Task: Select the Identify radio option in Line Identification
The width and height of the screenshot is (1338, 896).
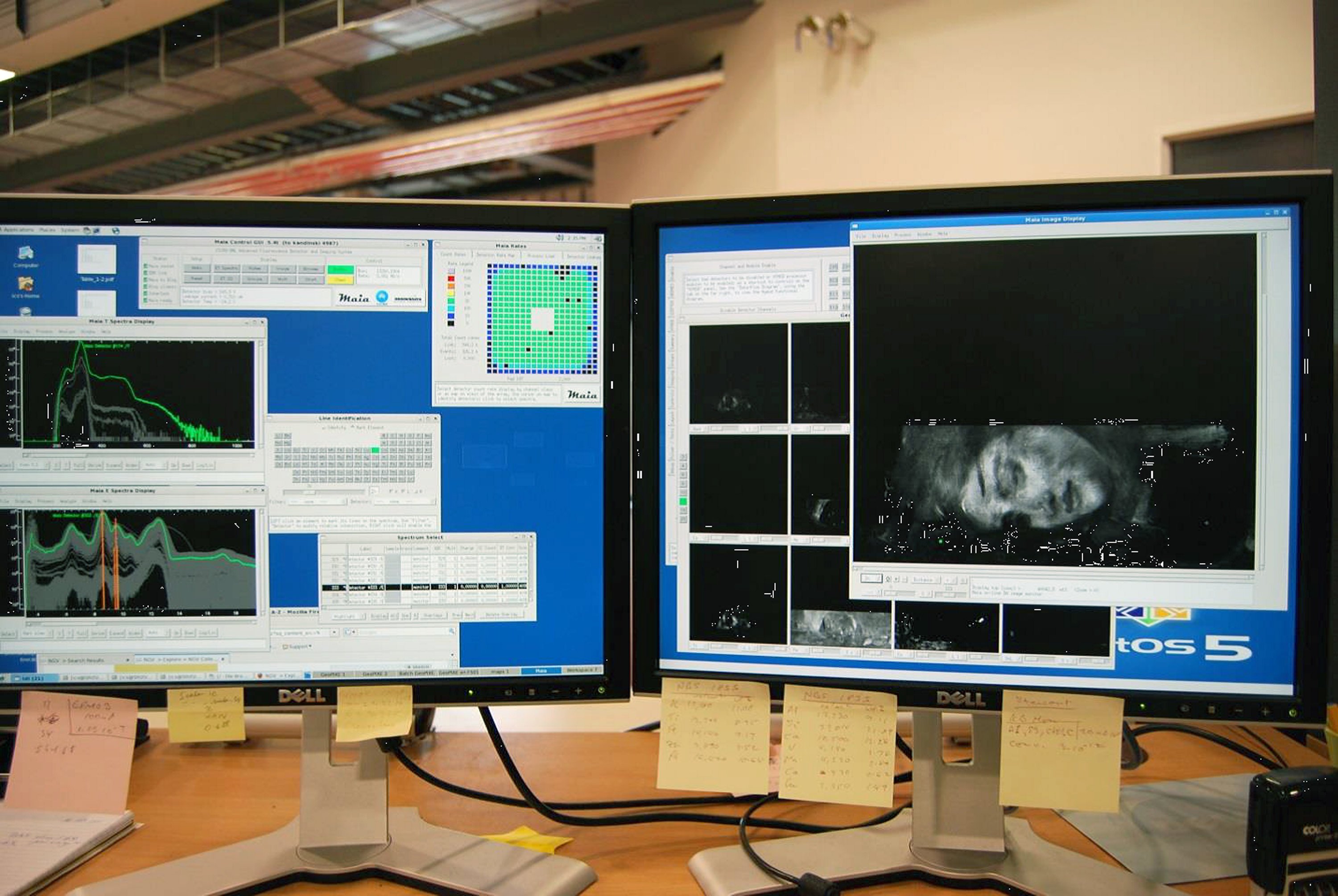Action: pos(324,427)
